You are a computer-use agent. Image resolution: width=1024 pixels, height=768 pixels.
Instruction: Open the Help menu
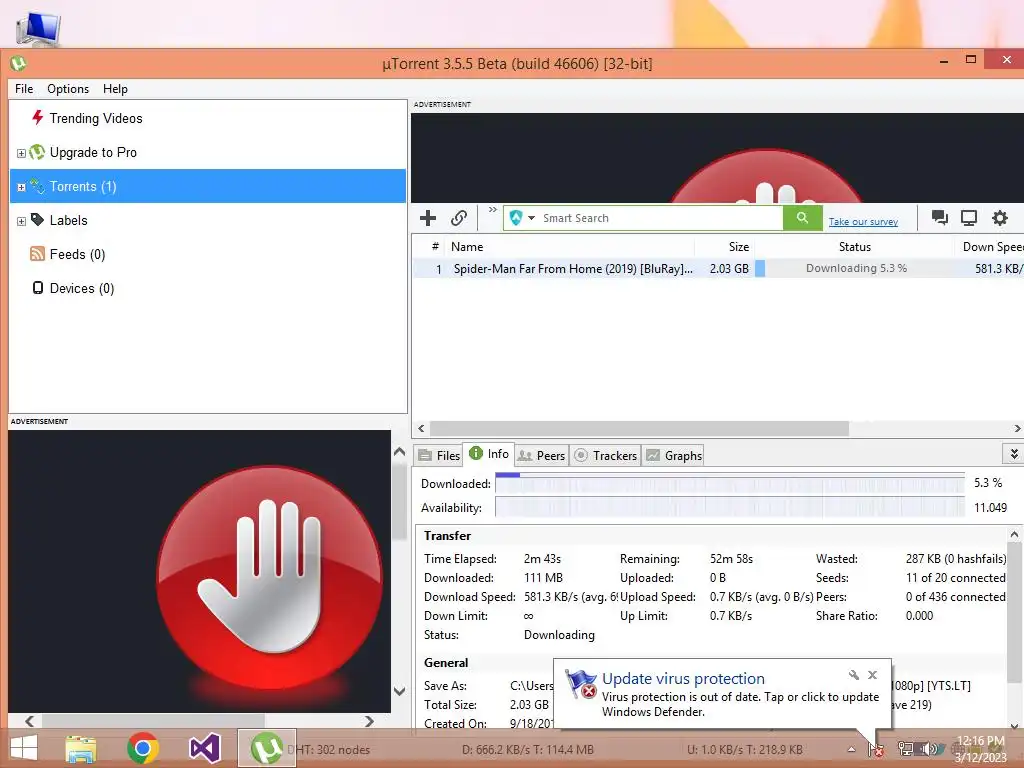click(115, 89)
